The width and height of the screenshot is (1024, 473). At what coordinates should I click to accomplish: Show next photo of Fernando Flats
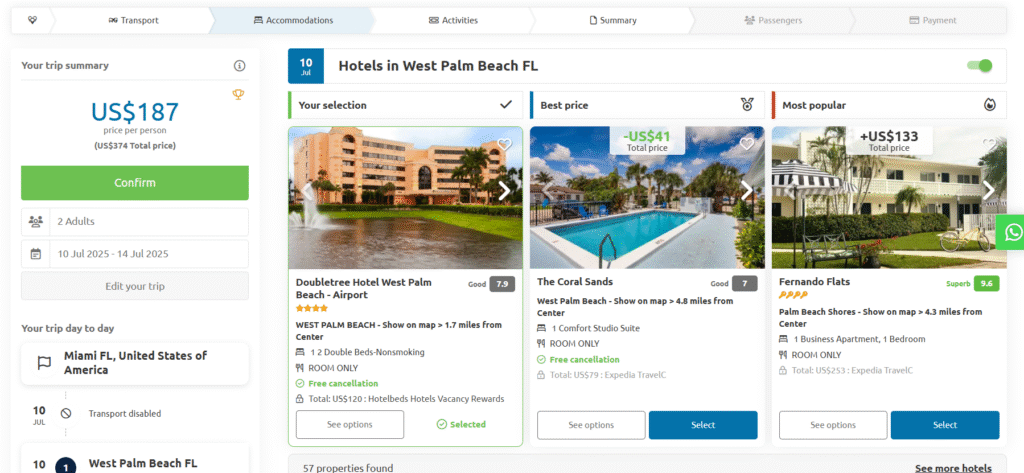click(988, 191)
